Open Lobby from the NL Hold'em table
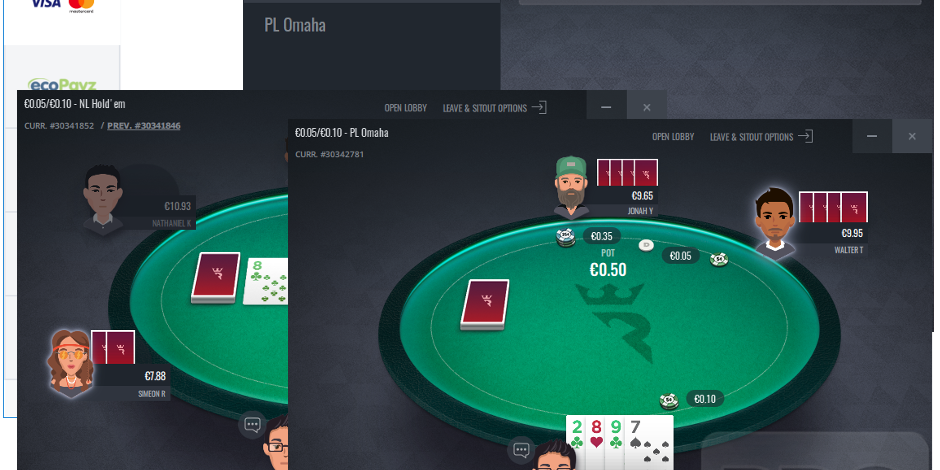 click(x=405, y=108)
